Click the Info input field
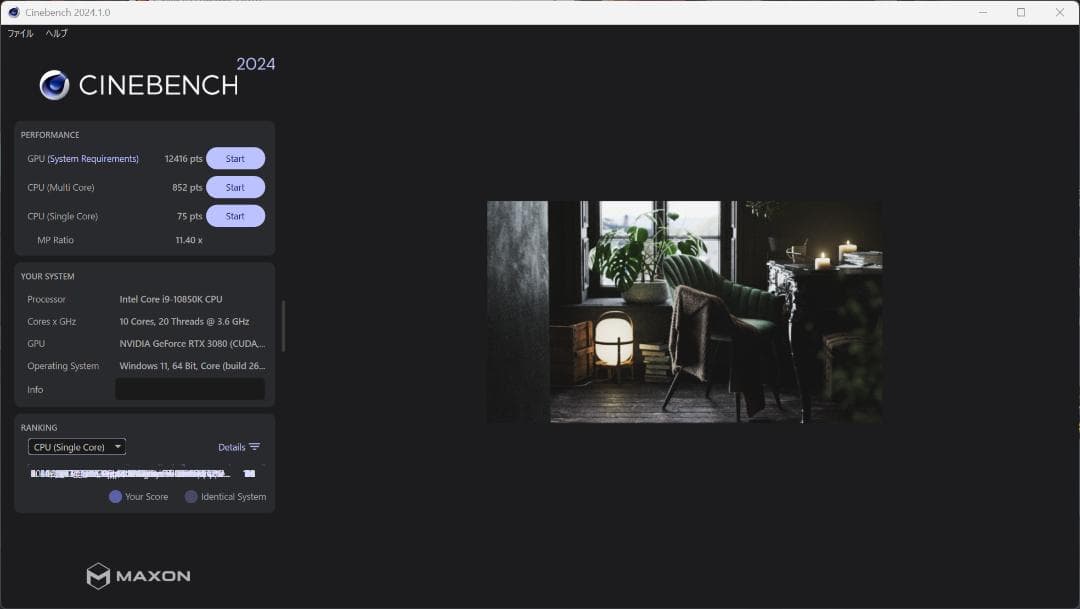The image size is (1080, 609). click(190, 389)
